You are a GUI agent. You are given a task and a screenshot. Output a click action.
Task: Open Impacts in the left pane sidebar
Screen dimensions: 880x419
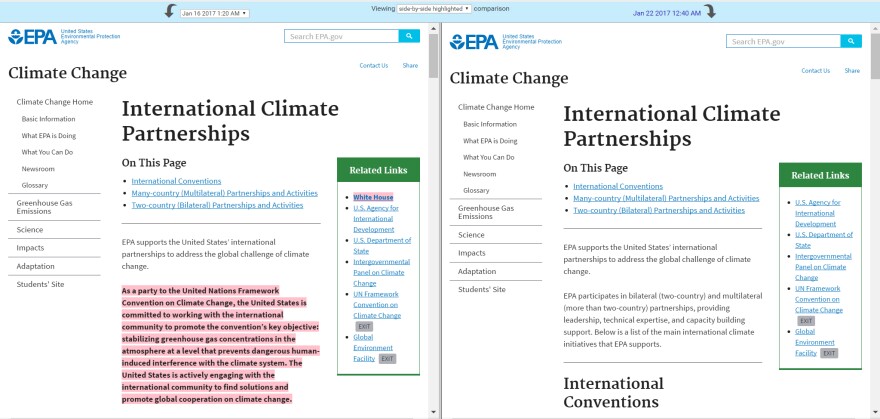30,248
